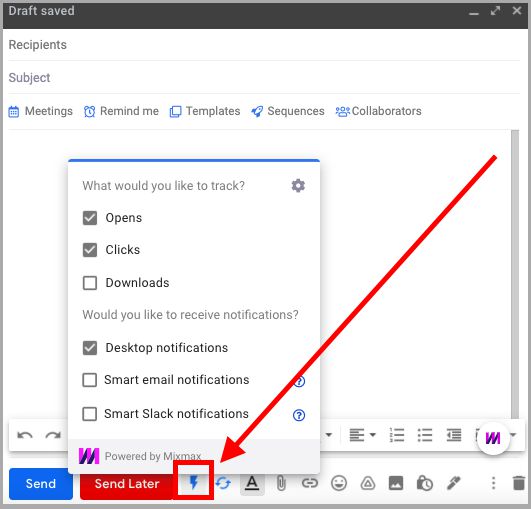
Task: Insert files using Google Drive icon
Action: pyautogui.click(x=368, y=483)
